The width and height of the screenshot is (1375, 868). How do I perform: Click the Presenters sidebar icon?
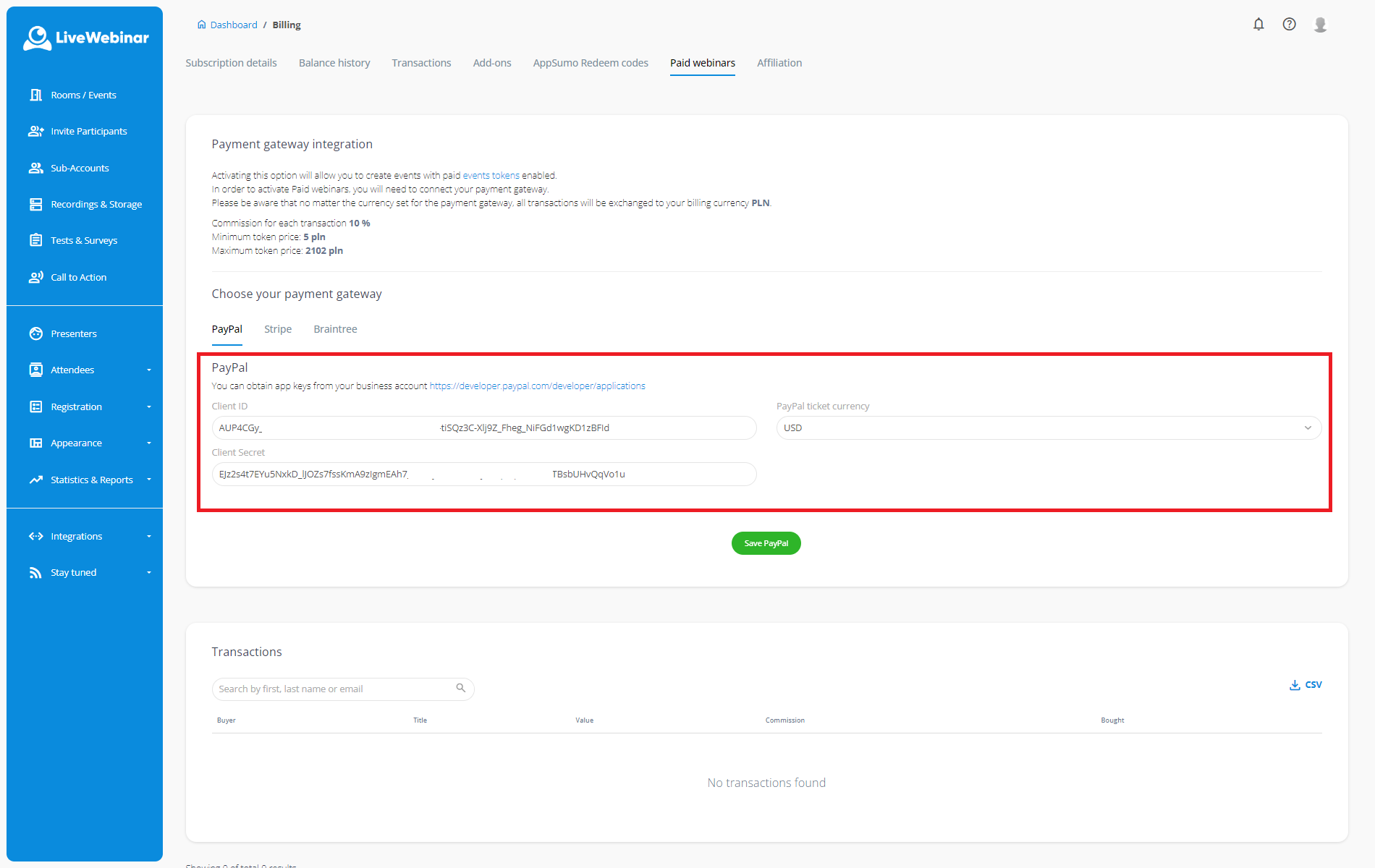point(35,333)
